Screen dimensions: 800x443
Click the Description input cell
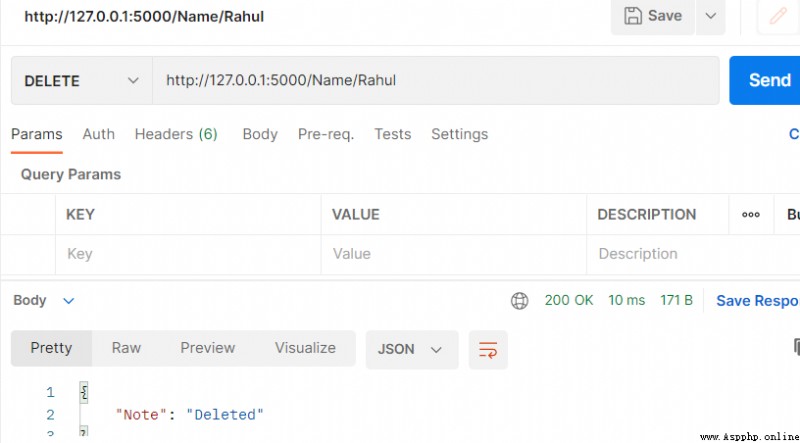(x=694, y=254)
